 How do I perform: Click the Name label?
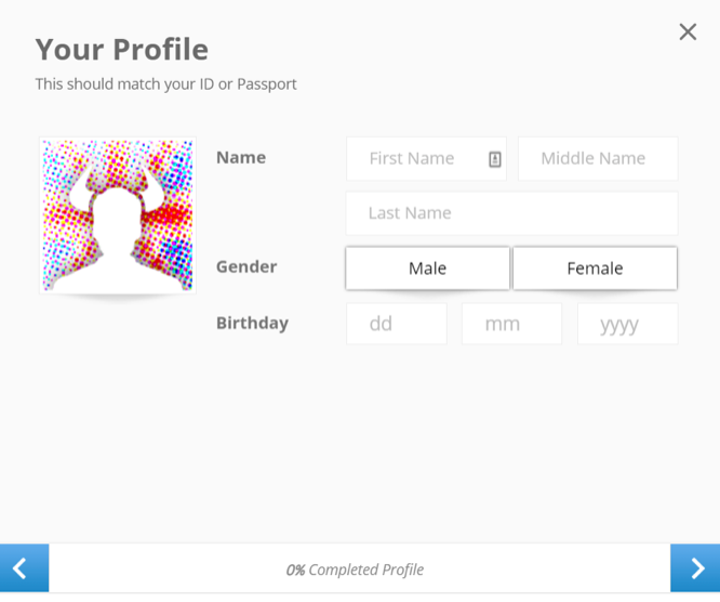pyautogui.click(x=241, y=158)
